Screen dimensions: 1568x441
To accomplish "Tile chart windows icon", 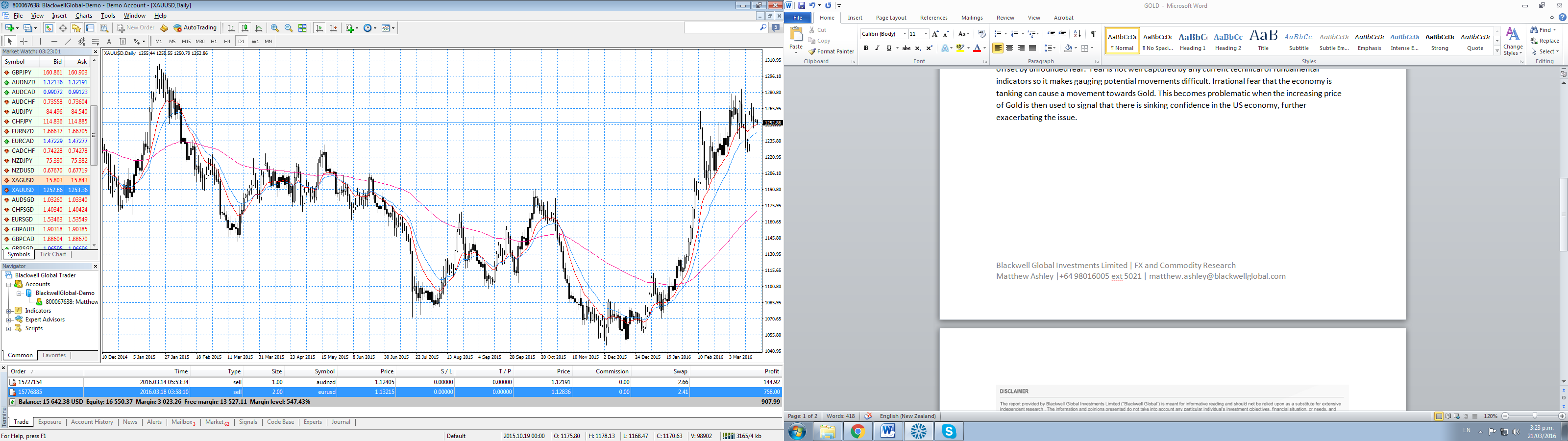I will click(302, 28).
